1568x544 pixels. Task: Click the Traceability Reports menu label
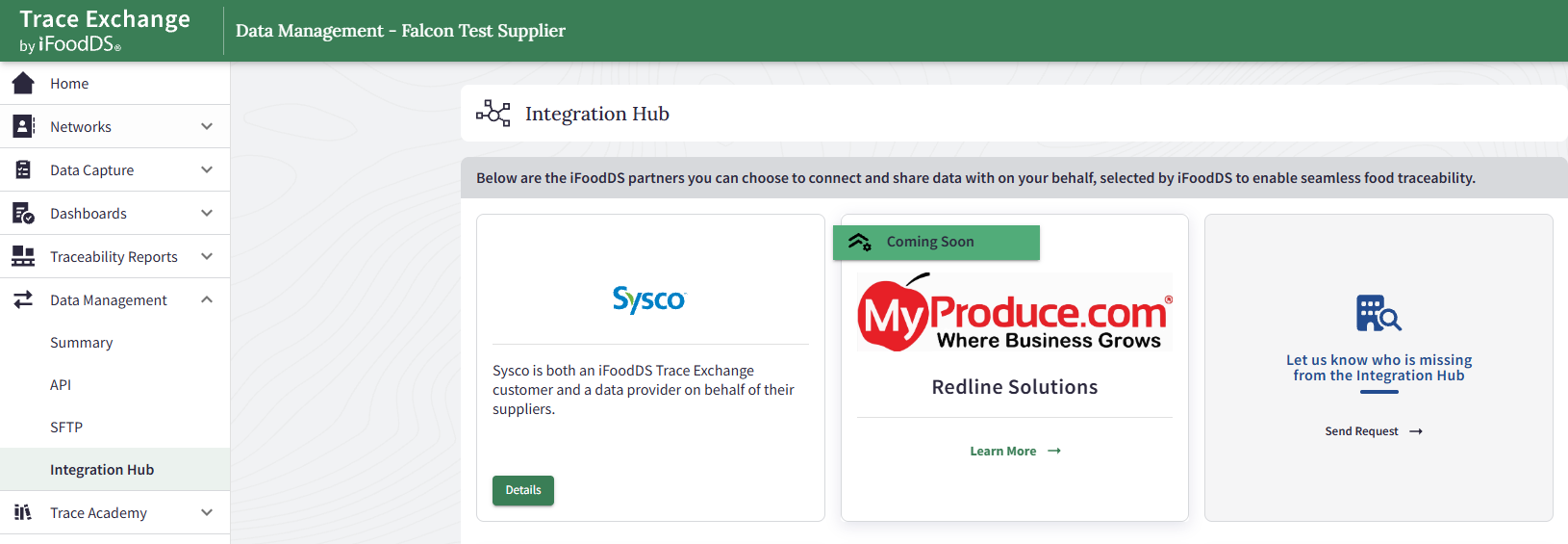tap(114, 257)
